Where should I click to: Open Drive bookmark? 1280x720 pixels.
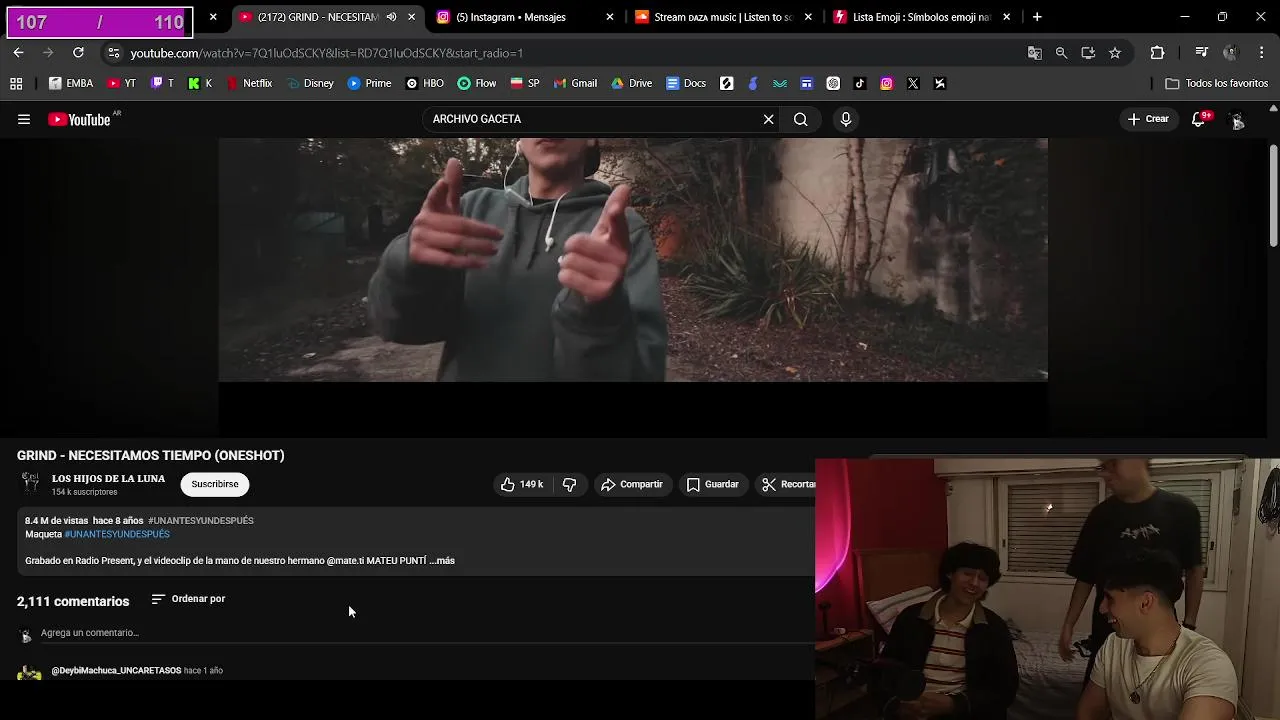click(x=632, y=84)
